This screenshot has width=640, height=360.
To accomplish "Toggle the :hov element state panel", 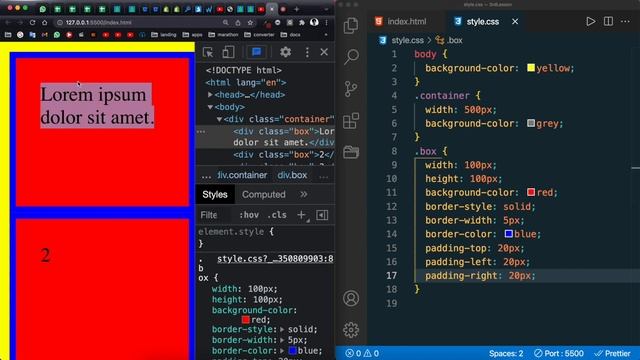I will tap(249, 215).
